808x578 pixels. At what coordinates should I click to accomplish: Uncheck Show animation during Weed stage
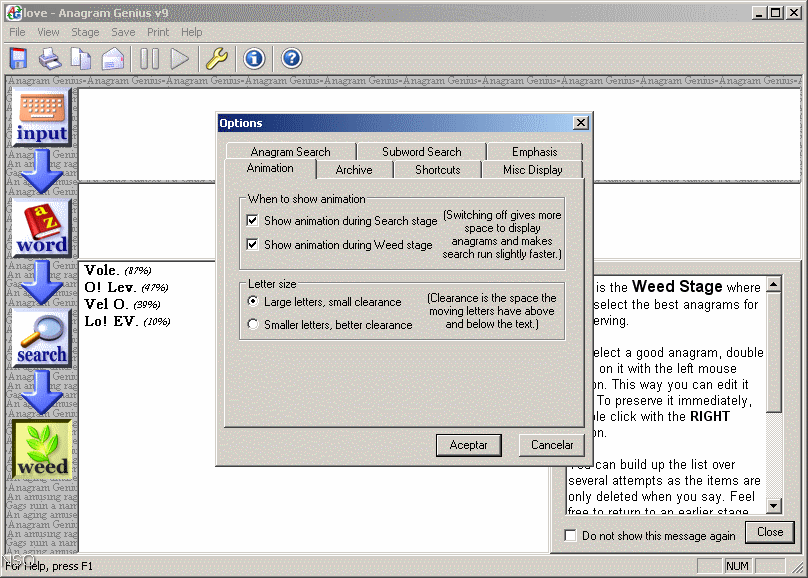(x=253, y=245)
